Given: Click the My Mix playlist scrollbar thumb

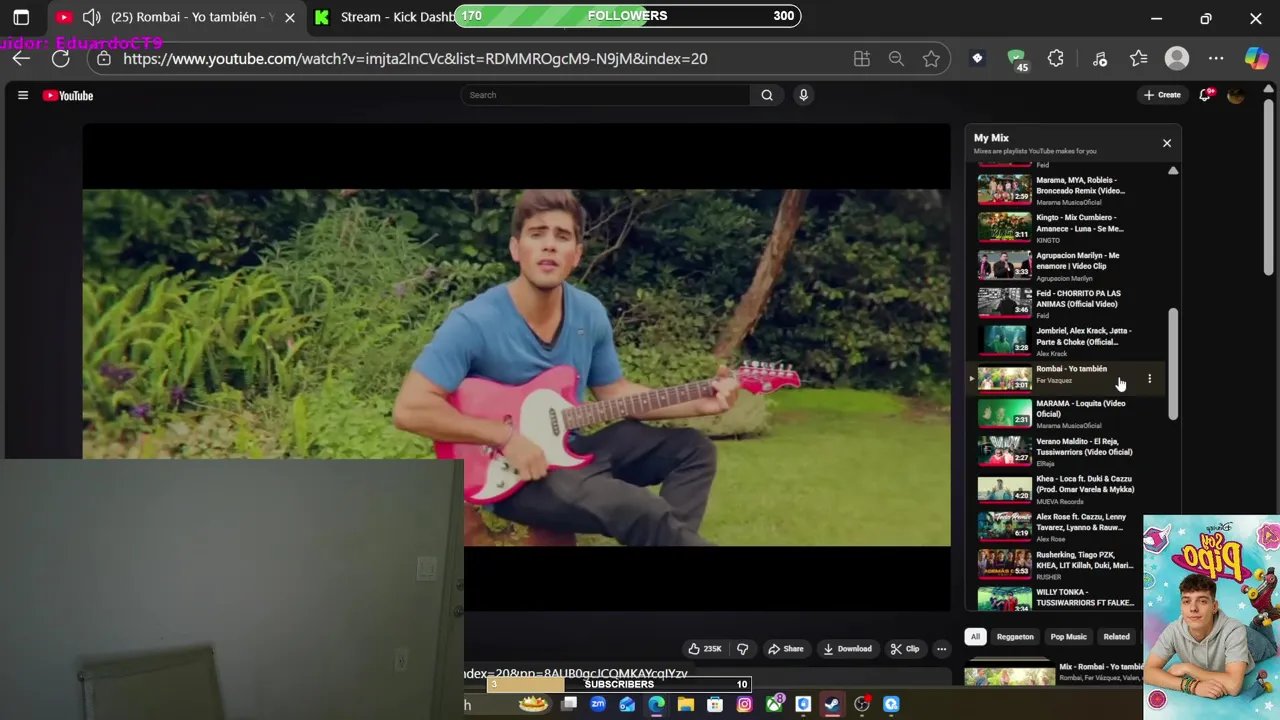Looking at the screenshot, I should (1173, 363).
